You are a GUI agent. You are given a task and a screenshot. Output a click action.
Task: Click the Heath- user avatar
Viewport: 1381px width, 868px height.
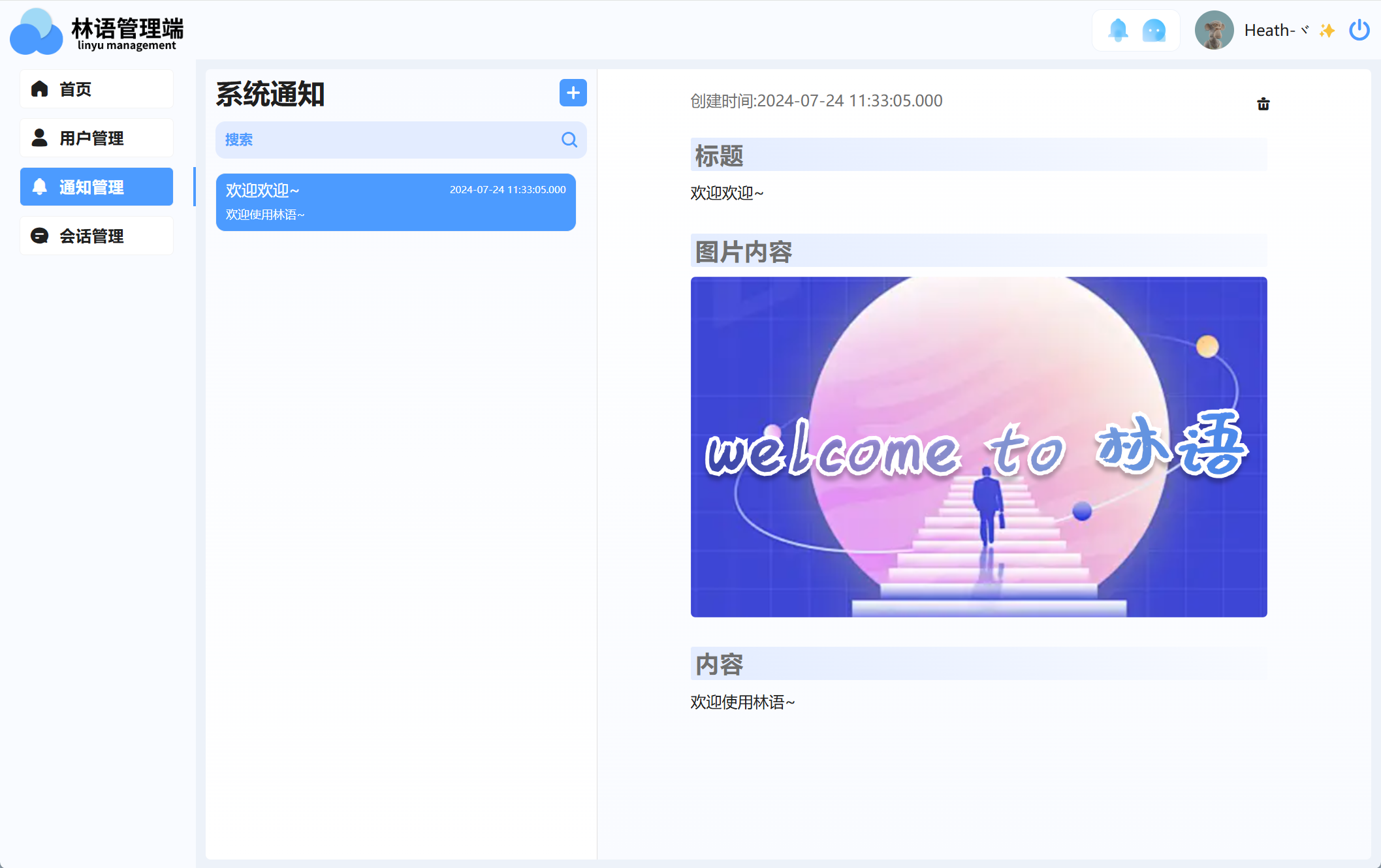pos(1214,30)
